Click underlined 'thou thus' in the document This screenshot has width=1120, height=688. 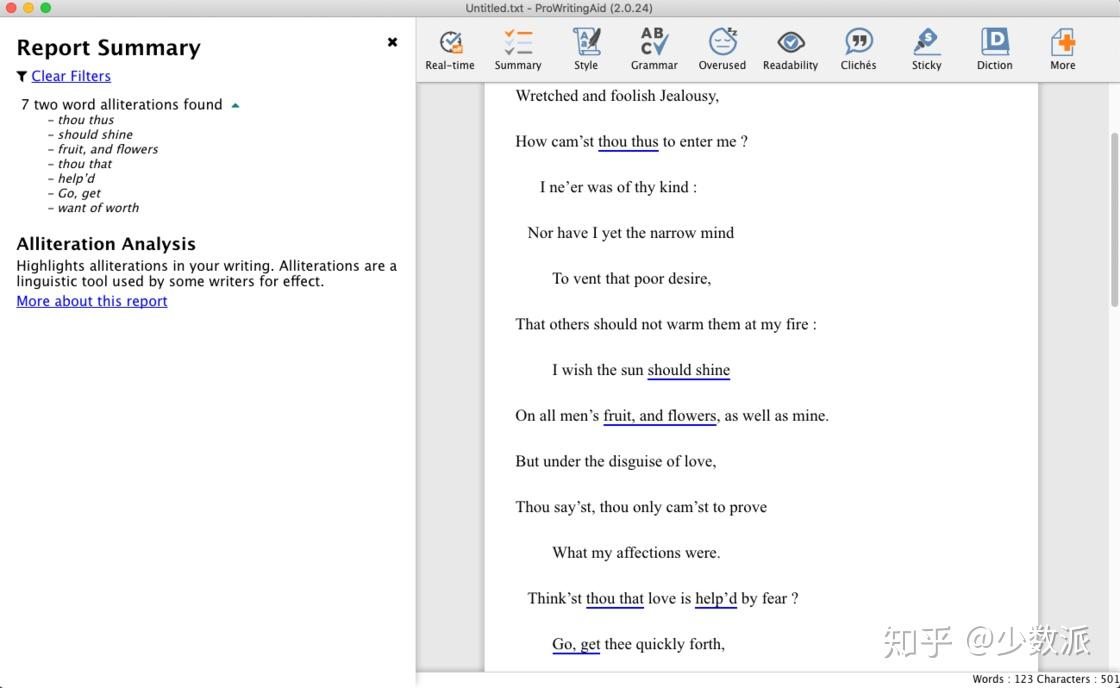[628, 141]
